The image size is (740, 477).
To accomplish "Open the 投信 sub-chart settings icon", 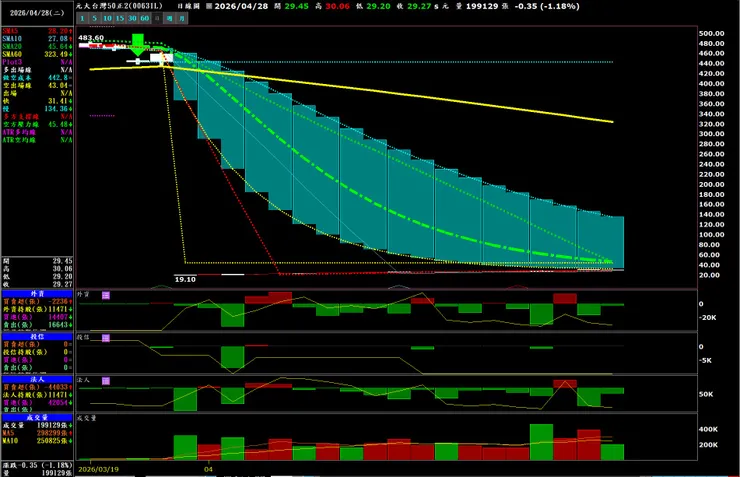I will pos(106,338).
